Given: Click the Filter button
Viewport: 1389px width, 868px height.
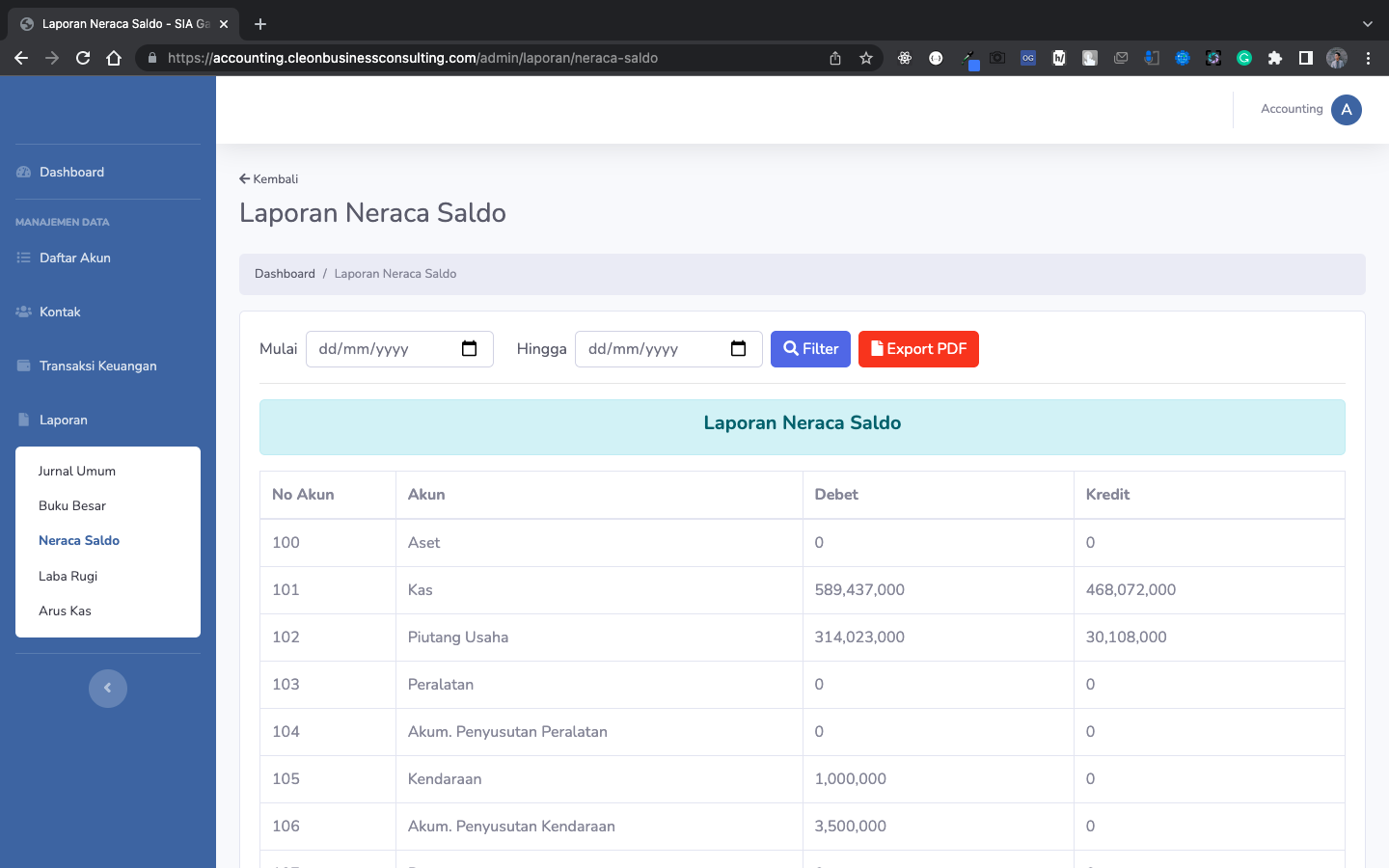Looking at the screenshot, I should tap(810, 349).
